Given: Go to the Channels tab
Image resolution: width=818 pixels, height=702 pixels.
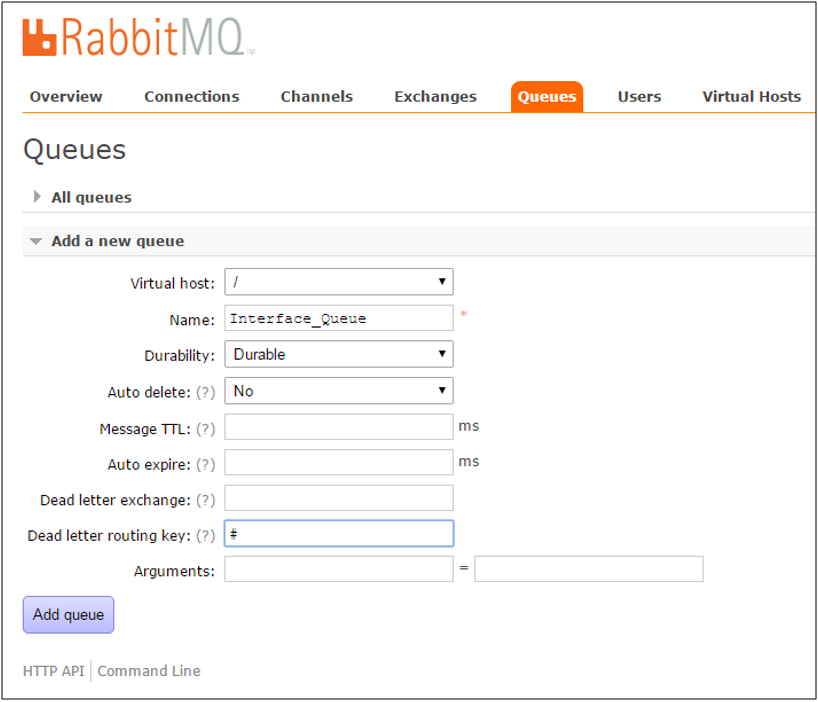Looking at the screenshot, I should click(317, 96).
